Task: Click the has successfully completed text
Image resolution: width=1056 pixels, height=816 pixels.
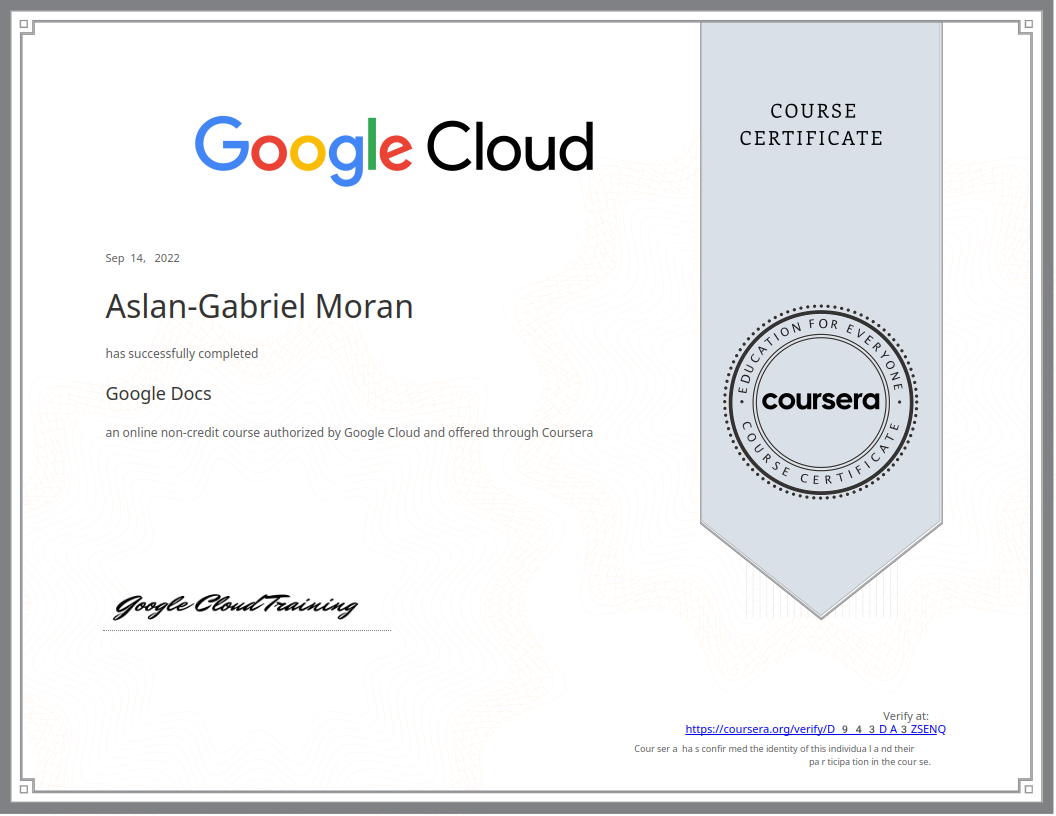Action: point(182,353)
